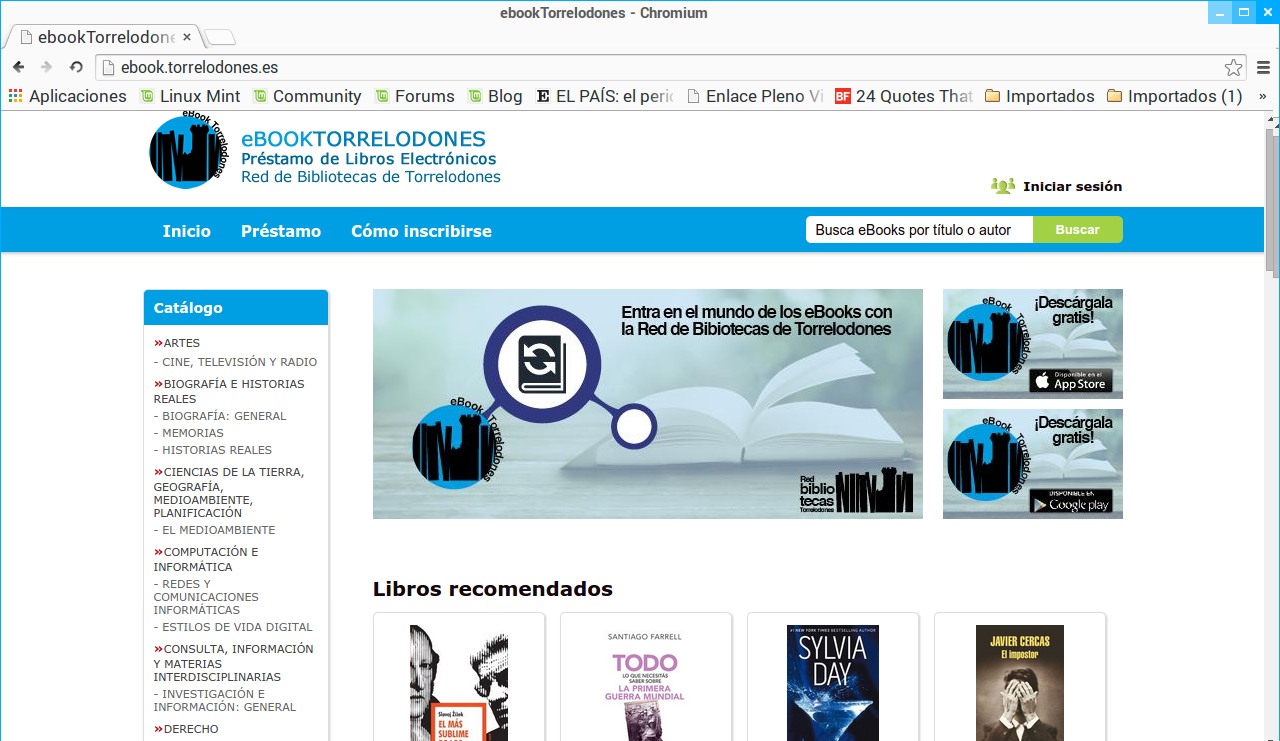Select Computación e Informática category
The width and height of the screenshot is (1280, 741).
206,559
